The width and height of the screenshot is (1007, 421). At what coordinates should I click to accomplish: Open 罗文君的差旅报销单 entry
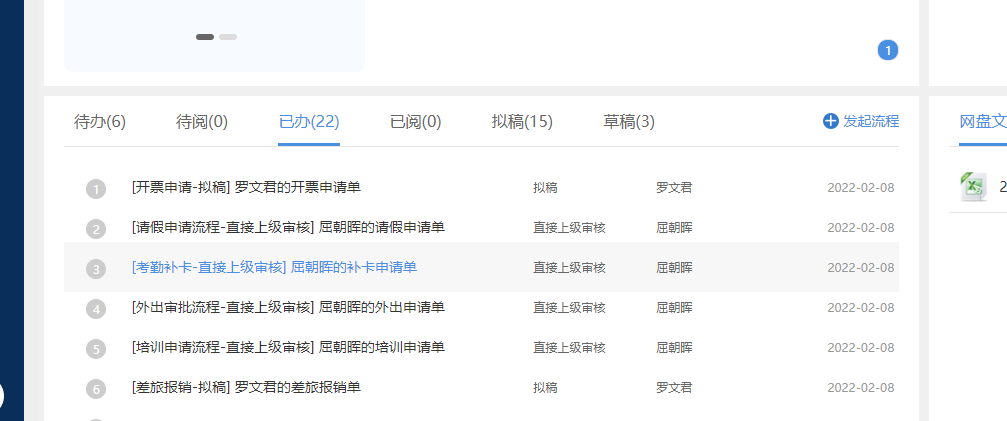tap(246, 387)
